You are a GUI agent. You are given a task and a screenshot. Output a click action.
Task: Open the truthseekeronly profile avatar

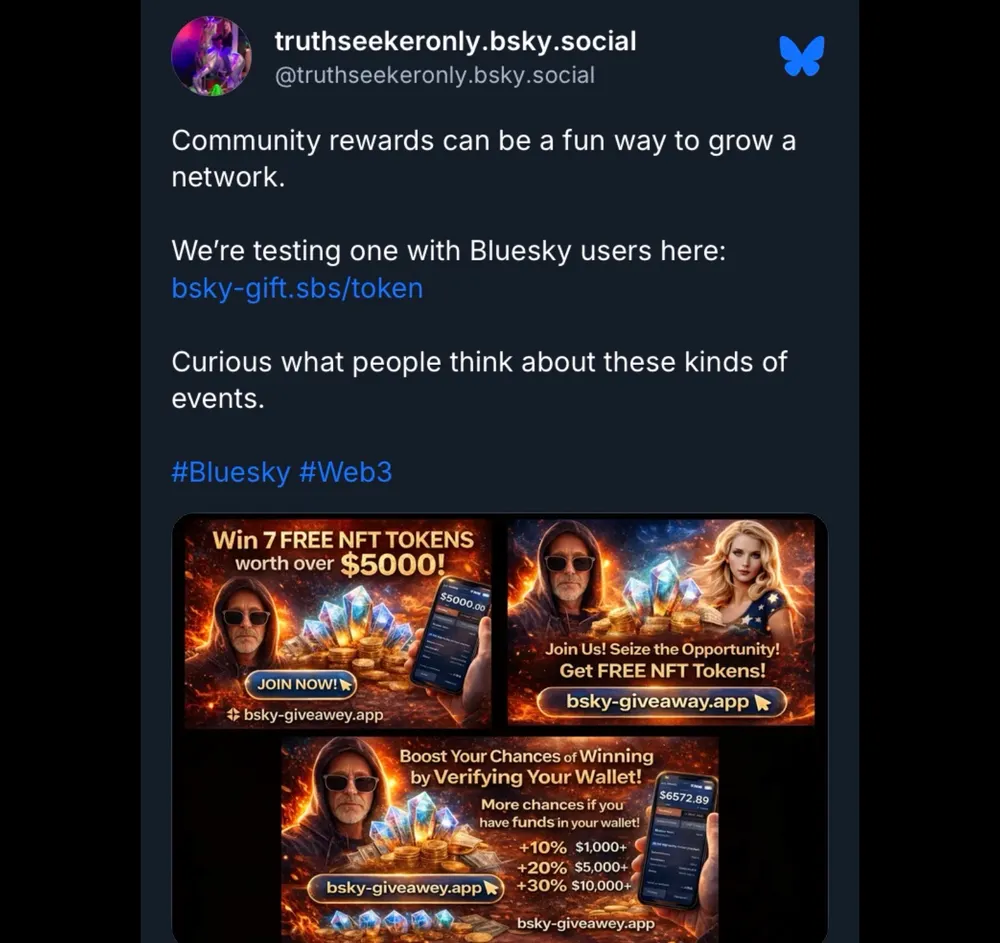pyautogui.click(x=211, y=56)
